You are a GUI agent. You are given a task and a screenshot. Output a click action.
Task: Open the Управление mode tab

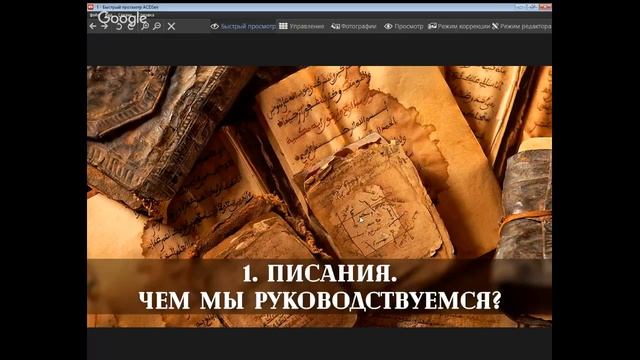[x=302, y=26]
